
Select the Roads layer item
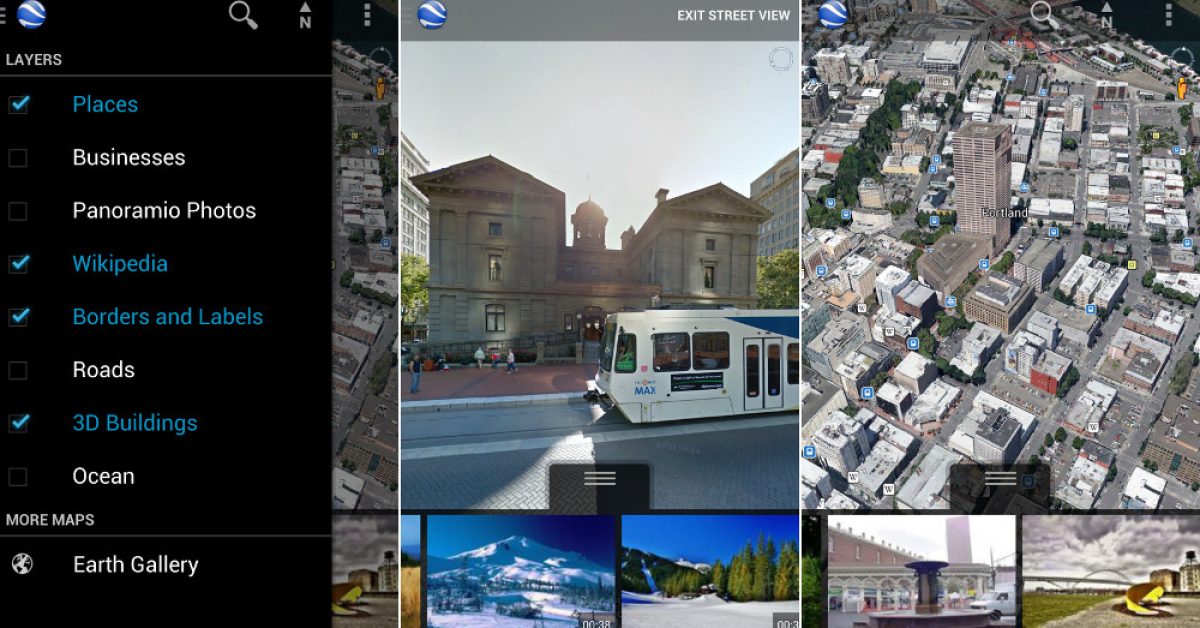coord(103,370)
